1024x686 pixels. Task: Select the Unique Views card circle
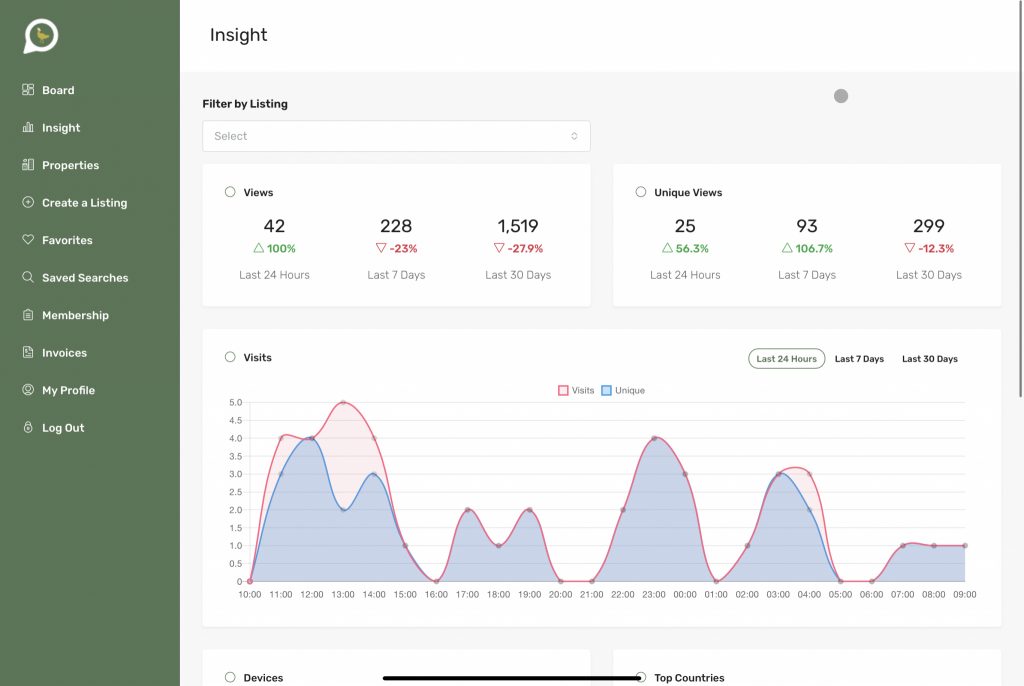click(641, 192)
